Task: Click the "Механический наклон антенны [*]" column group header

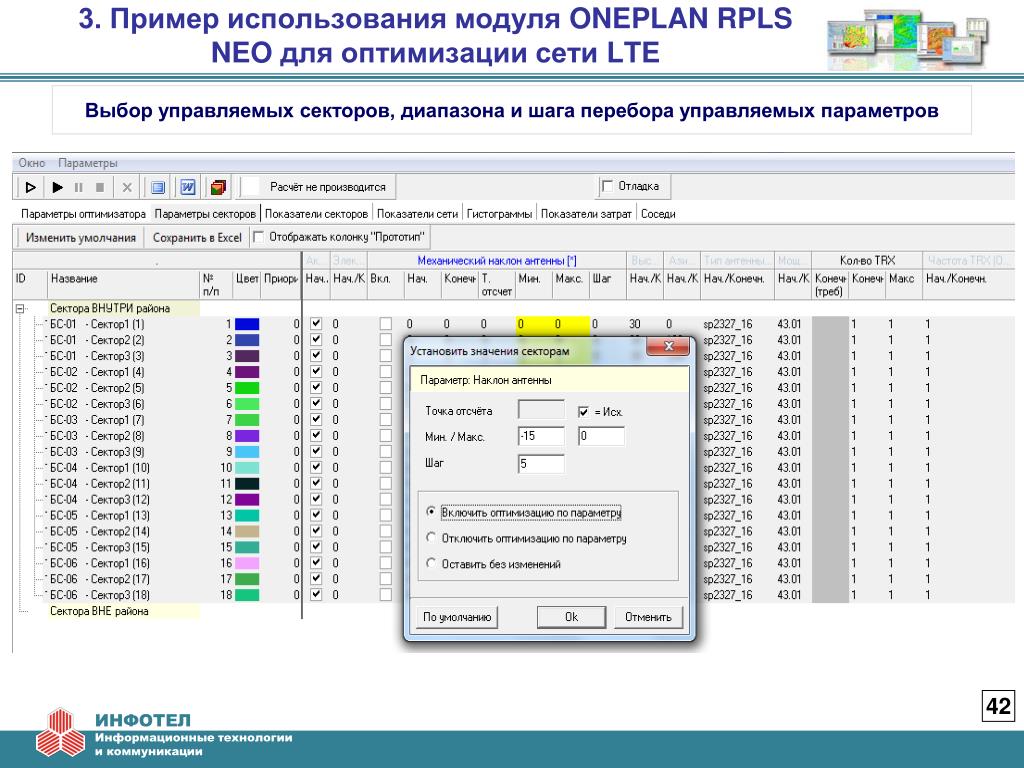Action: (x=496, y=261)
